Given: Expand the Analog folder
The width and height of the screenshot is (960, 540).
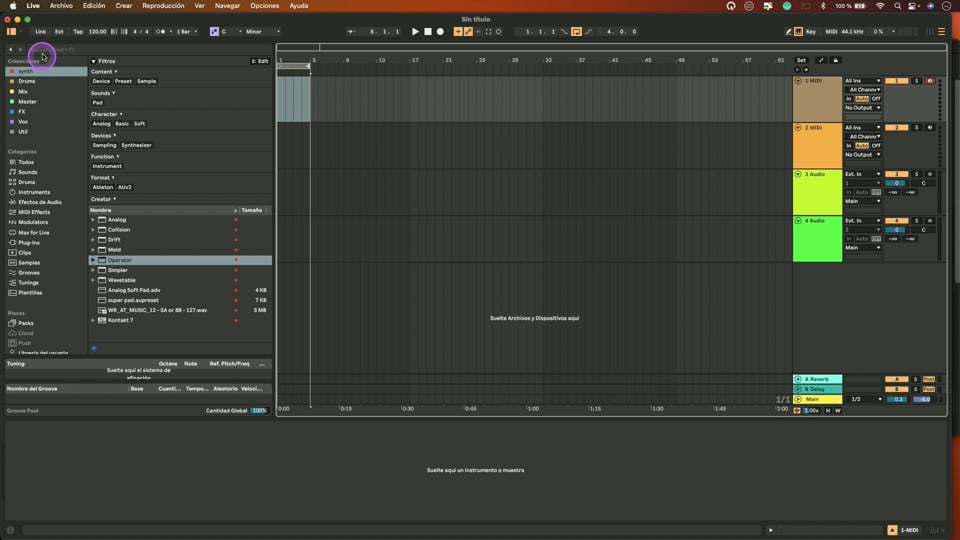Looking at the screenshot, I should point(93,220).
